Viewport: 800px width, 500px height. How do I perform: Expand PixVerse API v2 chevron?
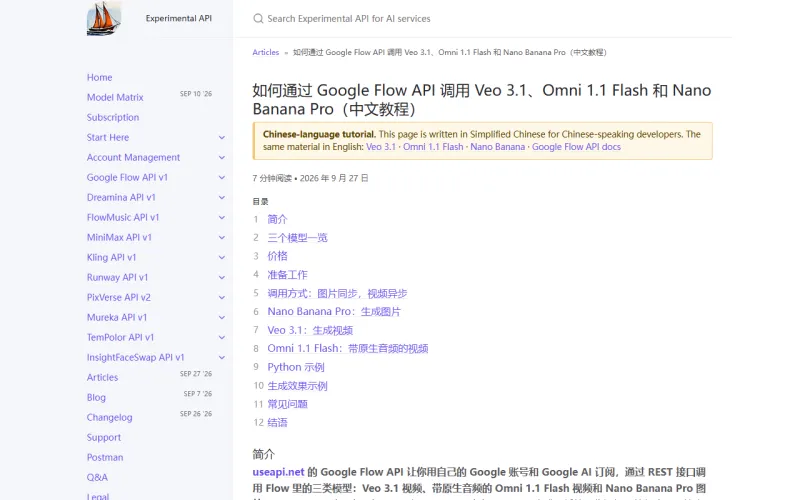point(222,297)
